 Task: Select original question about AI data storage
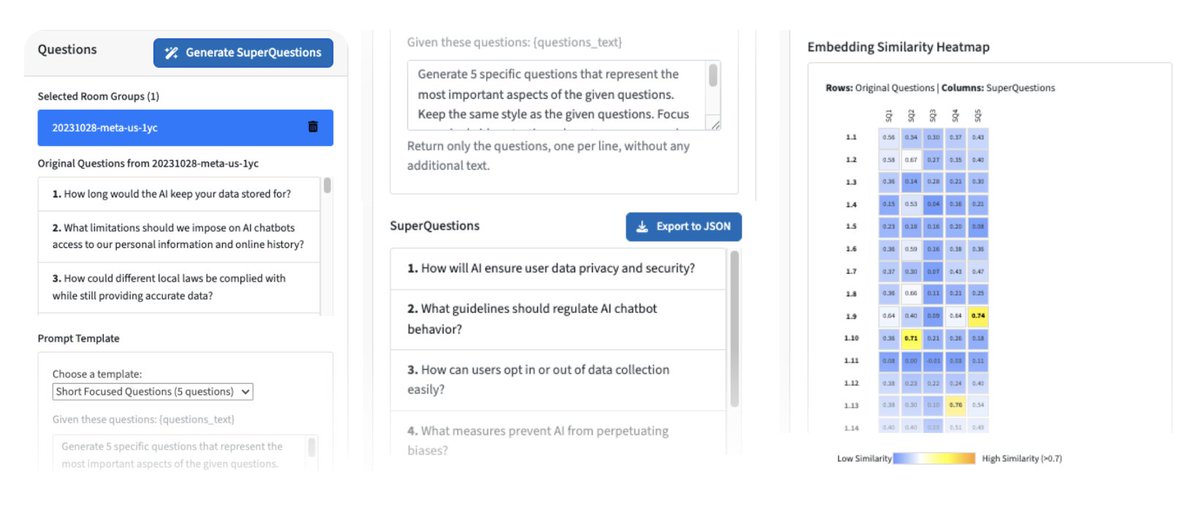click(179, 195)
